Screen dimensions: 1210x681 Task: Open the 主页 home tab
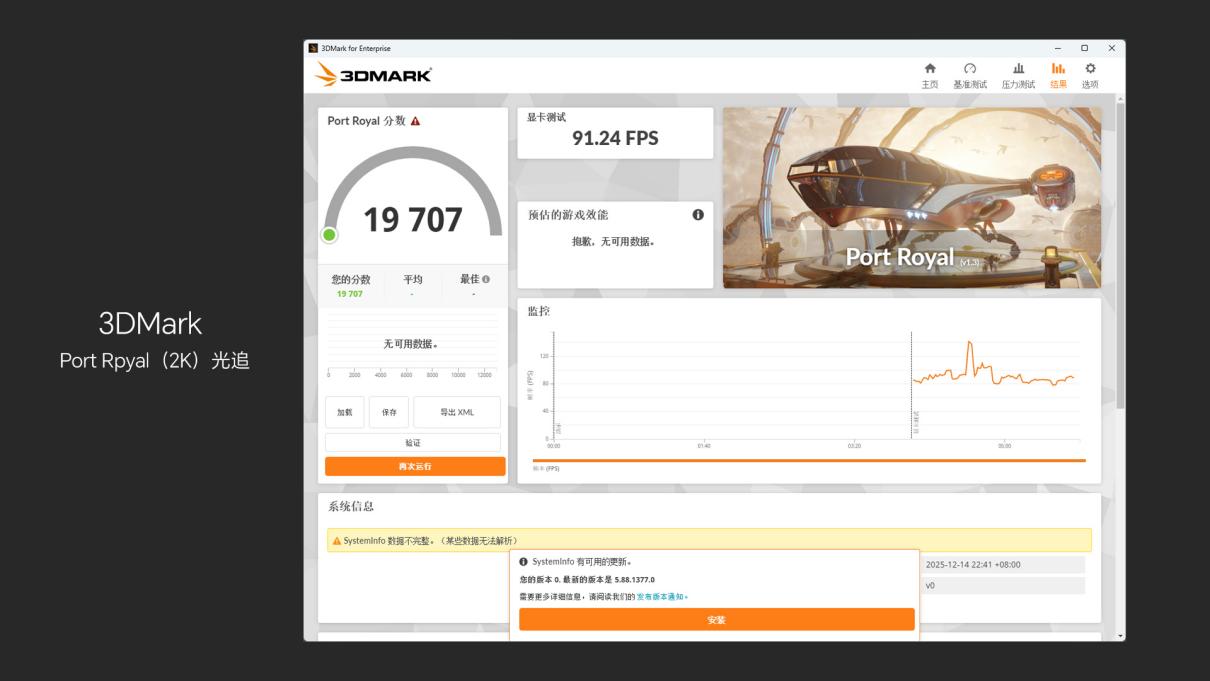pyautogui.click(x=930, y=74)
